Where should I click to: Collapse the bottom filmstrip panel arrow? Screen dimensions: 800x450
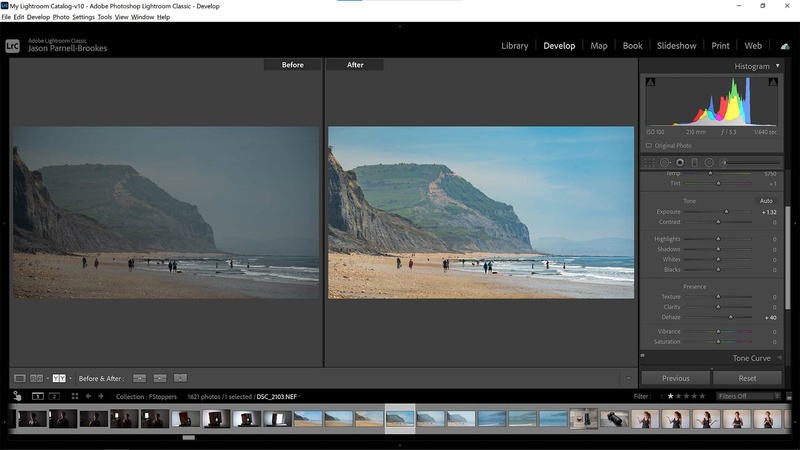[399, 445]
